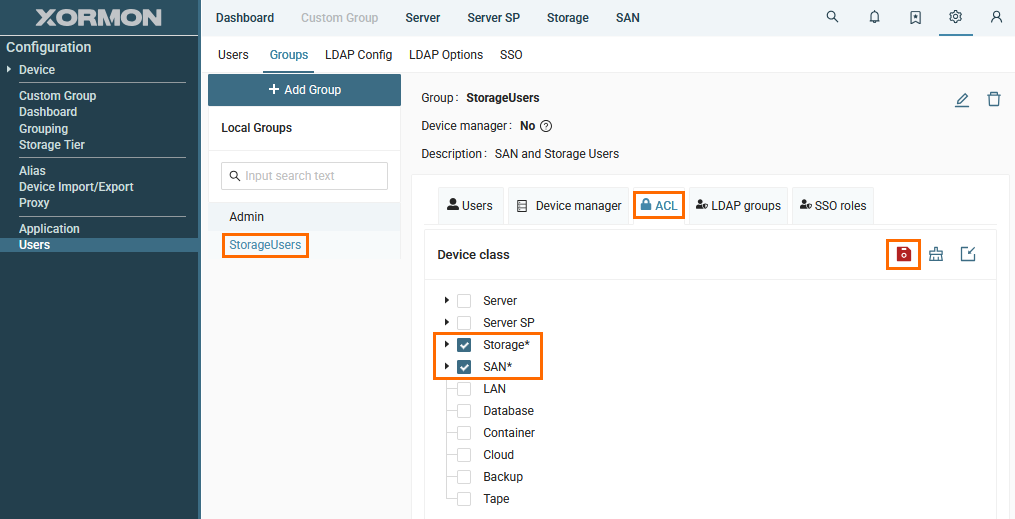Uncheck the Storage device class checkbox
Viewport: 1015px width, 519px height.
click(464, 345)
